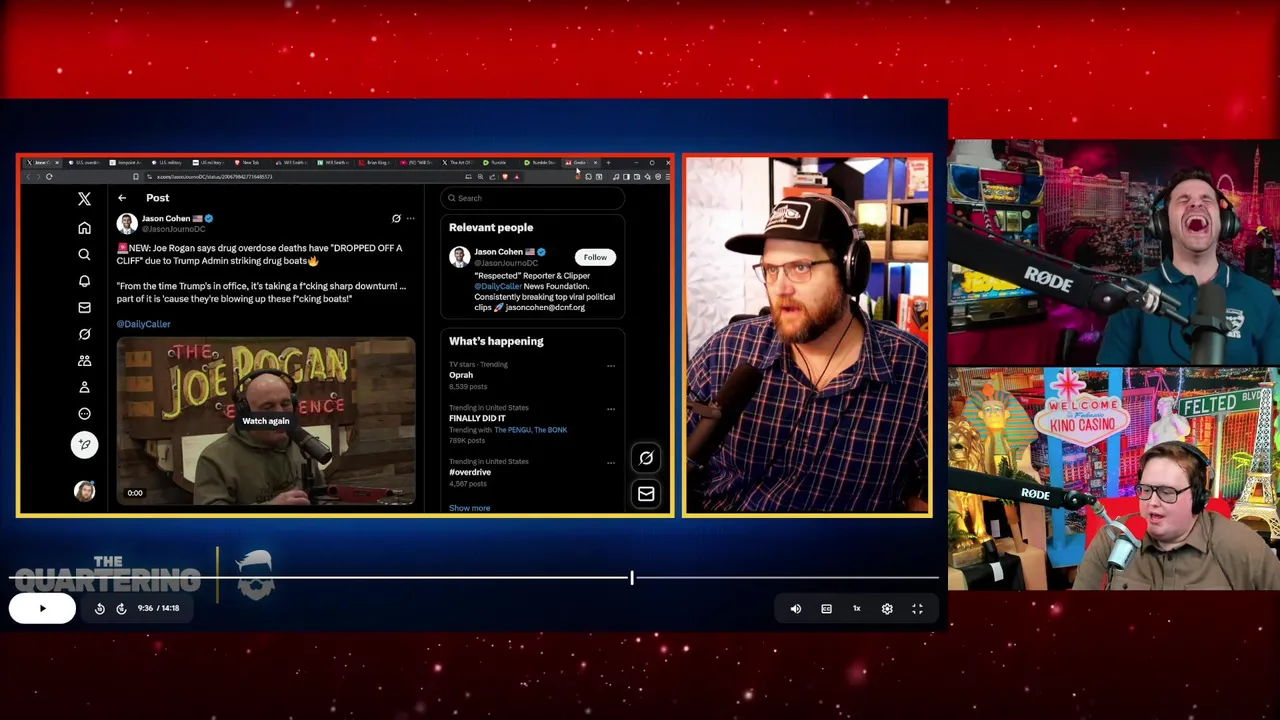Click Watch again on Joe Rogan video
Screen dimensions: 1280x720
(x=265, y=421)
